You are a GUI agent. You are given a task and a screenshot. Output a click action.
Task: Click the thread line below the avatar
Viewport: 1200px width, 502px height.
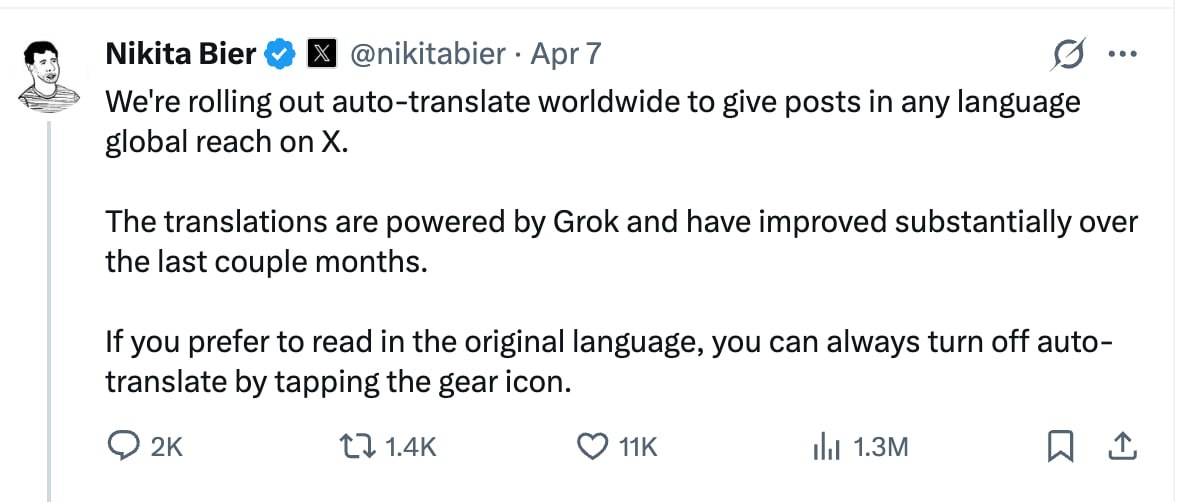[x=50, y=300]
